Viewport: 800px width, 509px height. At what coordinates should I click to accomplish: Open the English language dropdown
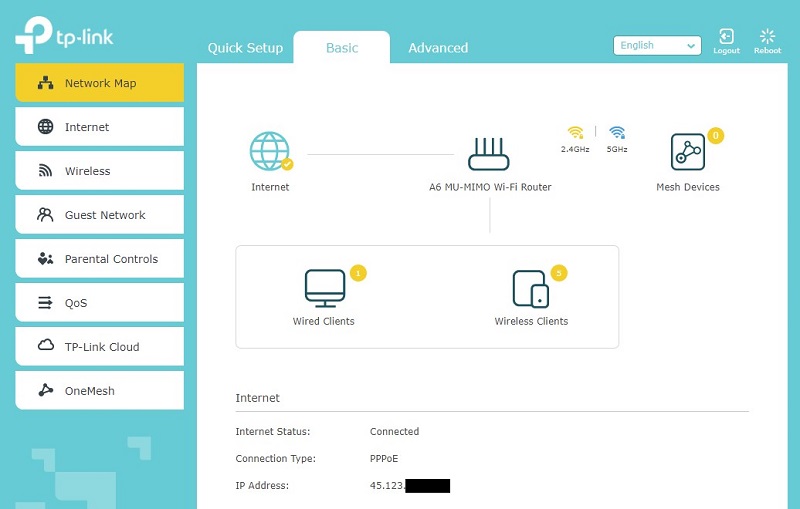pos(657,45)
